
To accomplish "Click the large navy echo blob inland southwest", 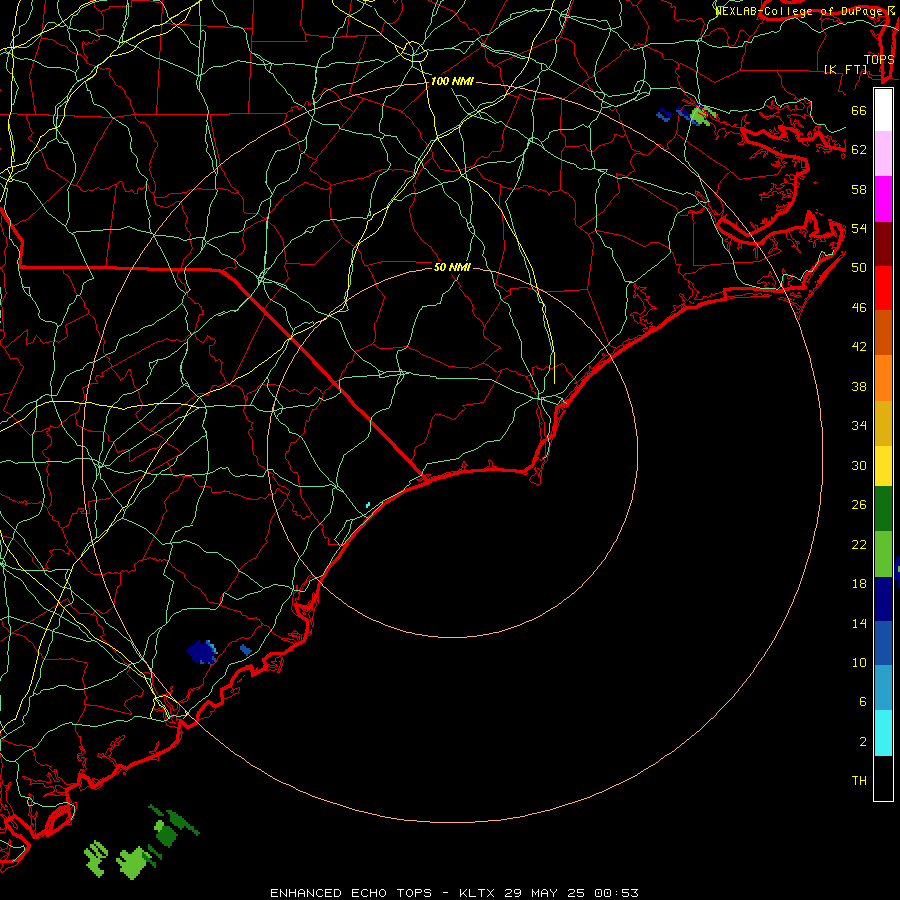I will click(x=201, y=652).
